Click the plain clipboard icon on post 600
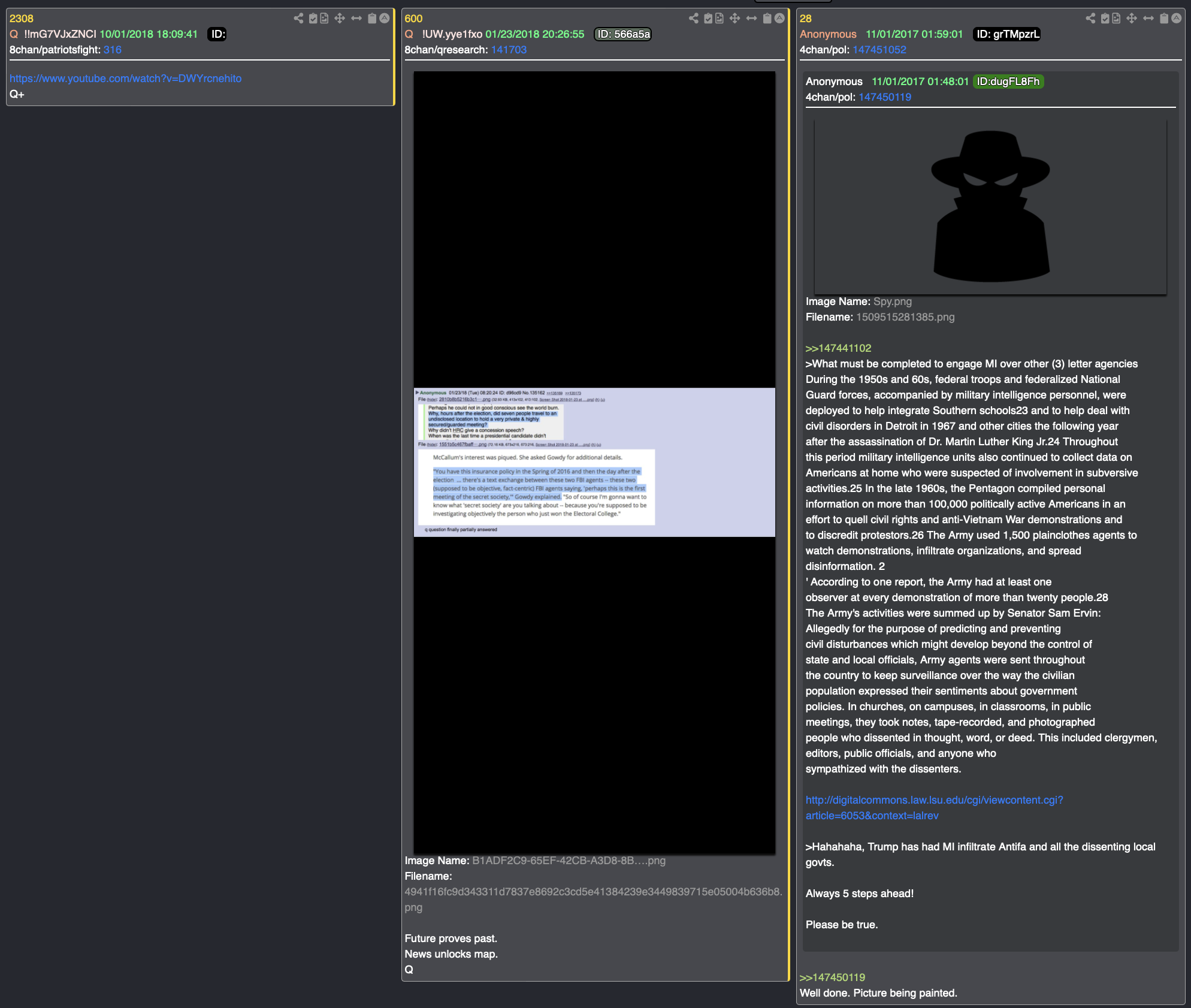Screen dimensions: 1191x1008 tap(767, 19)
